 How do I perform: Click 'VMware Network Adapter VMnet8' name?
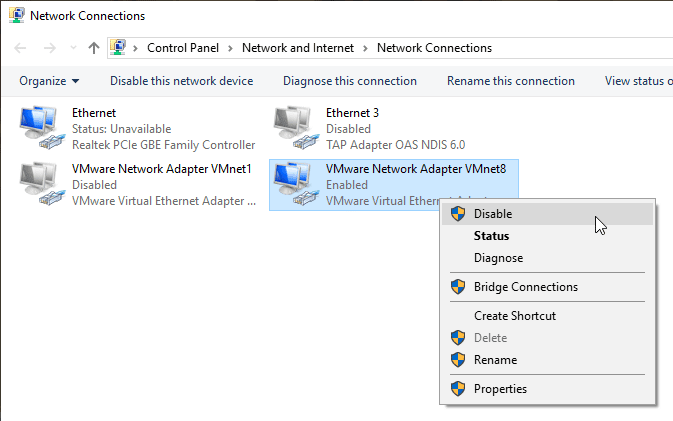tap(416, 169)
